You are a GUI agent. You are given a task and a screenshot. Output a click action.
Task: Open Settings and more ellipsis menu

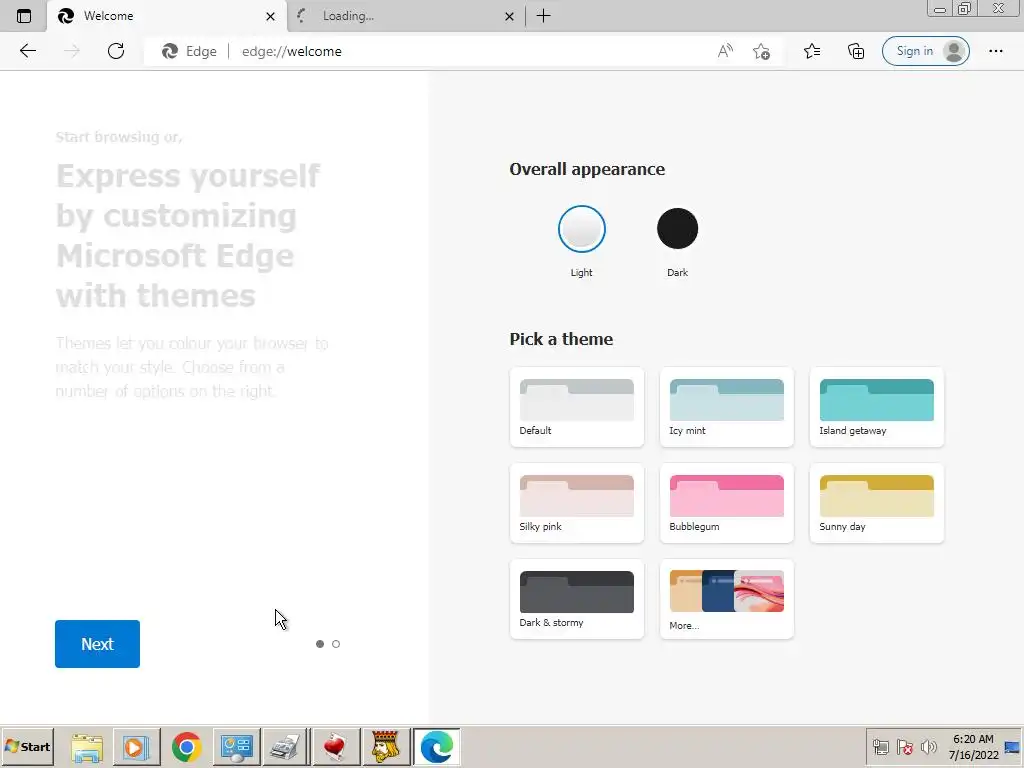pos(995,51)
